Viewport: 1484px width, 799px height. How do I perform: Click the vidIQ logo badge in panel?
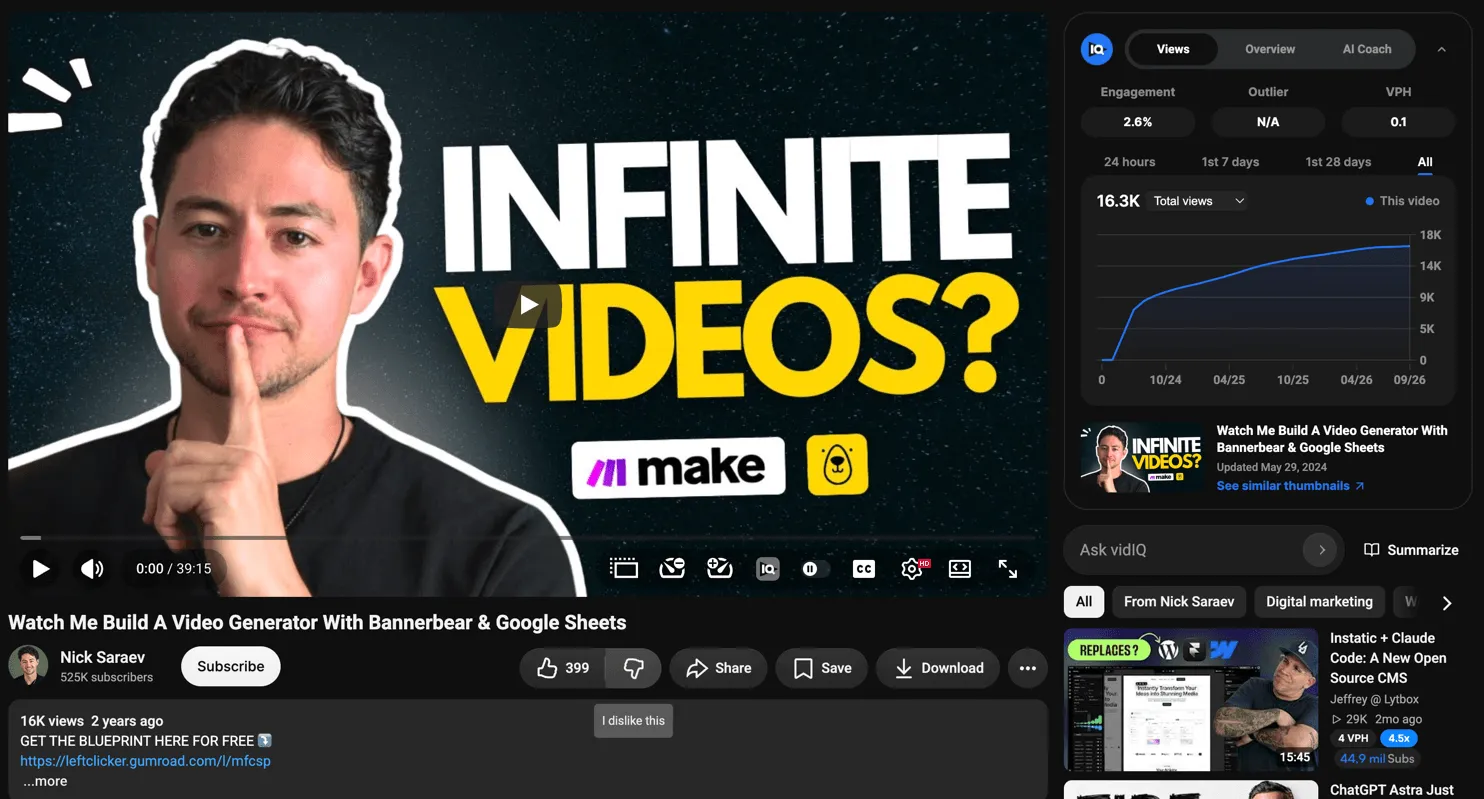pos(1097,49)
